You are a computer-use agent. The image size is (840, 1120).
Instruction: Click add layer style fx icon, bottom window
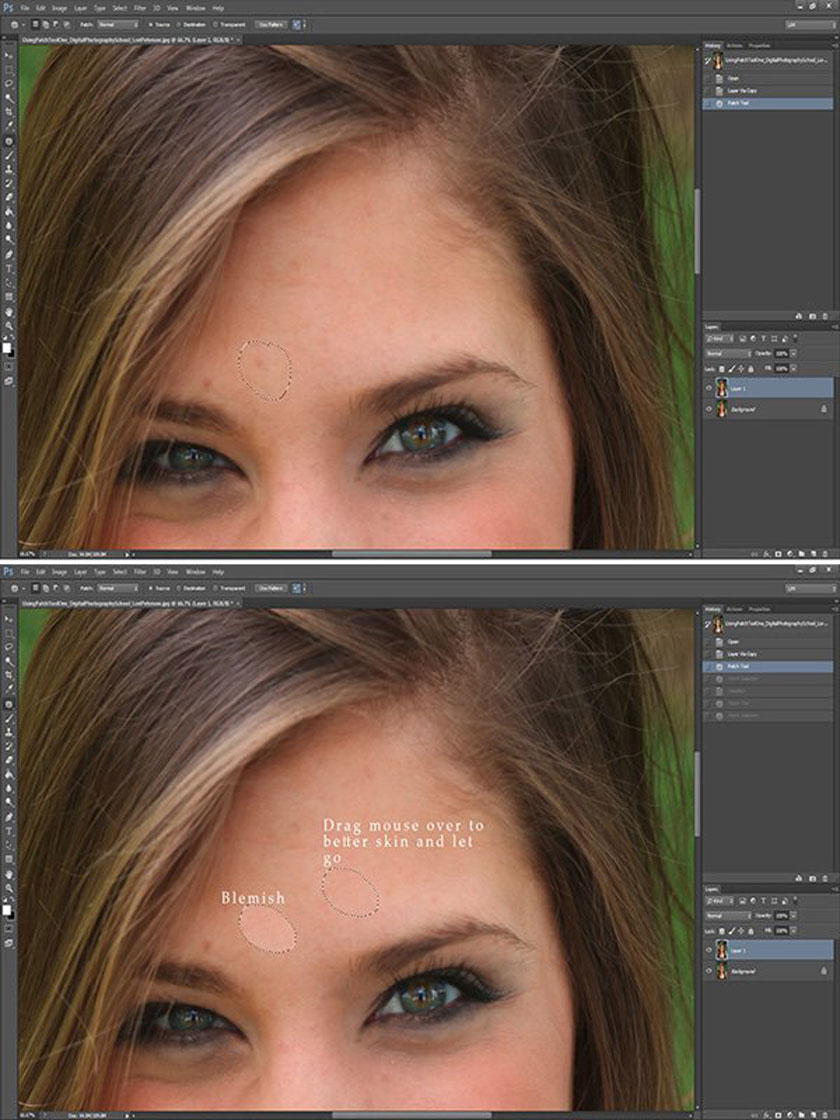point(765,1114)
